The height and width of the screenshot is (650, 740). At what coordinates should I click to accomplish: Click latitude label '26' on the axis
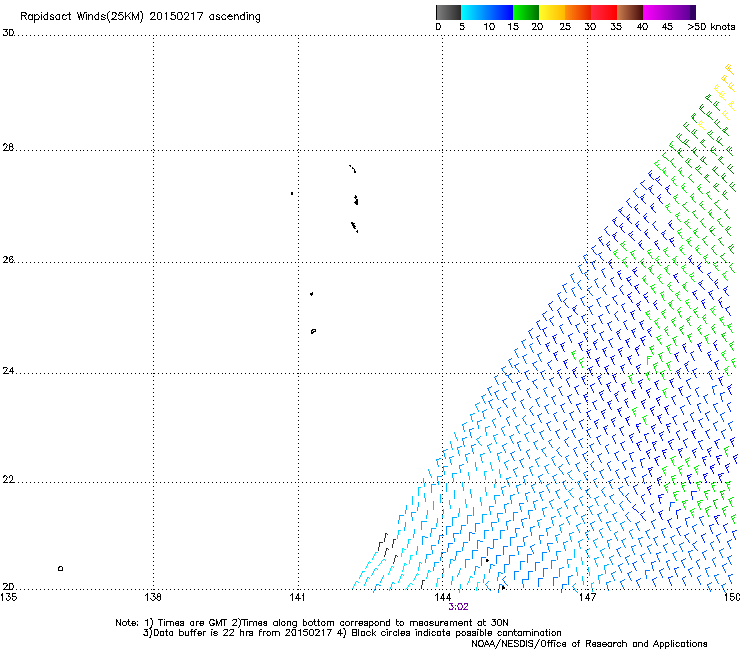point(8,260)
